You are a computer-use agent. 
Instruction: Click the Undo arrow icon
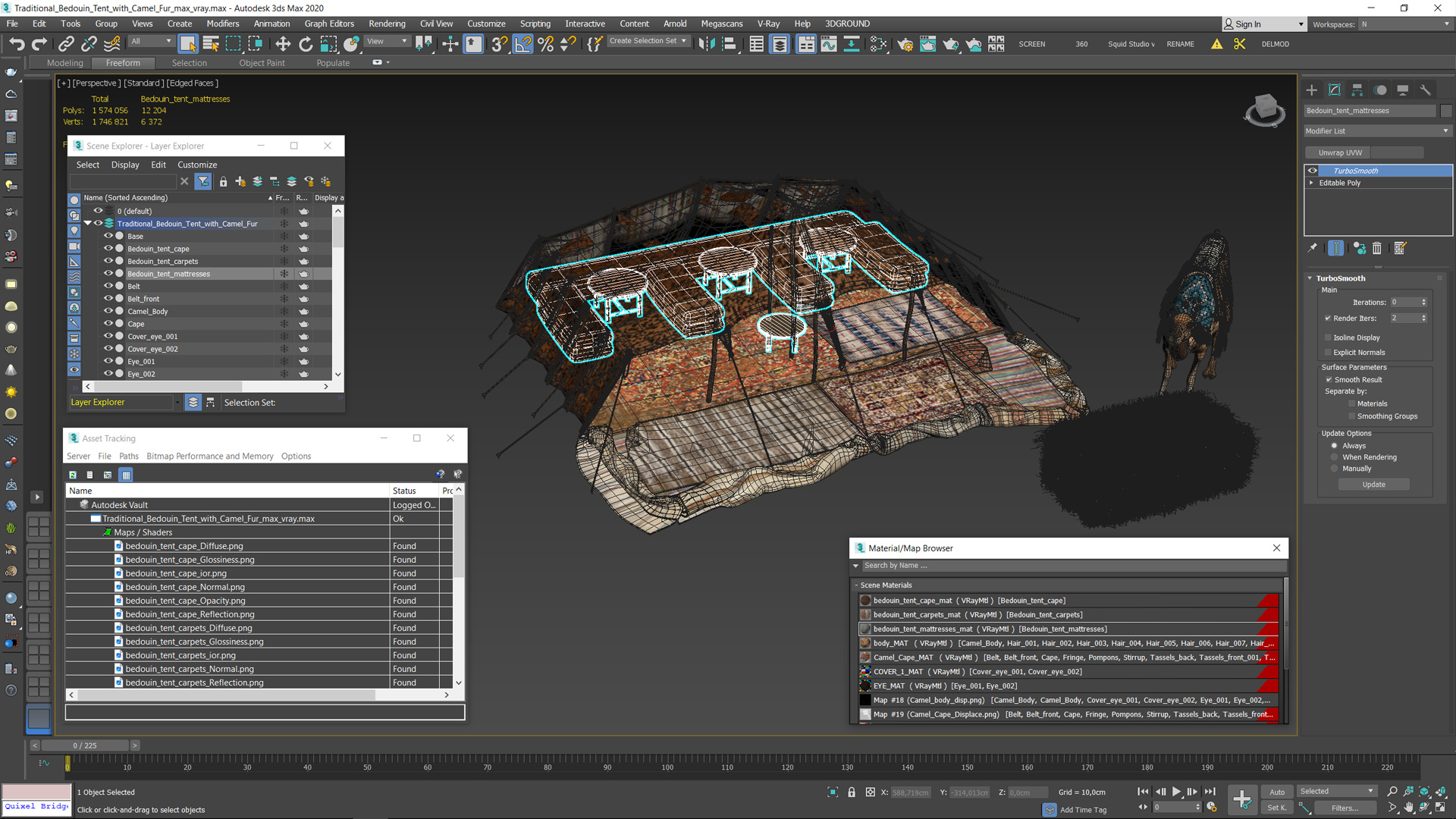[x=17, y=44]
